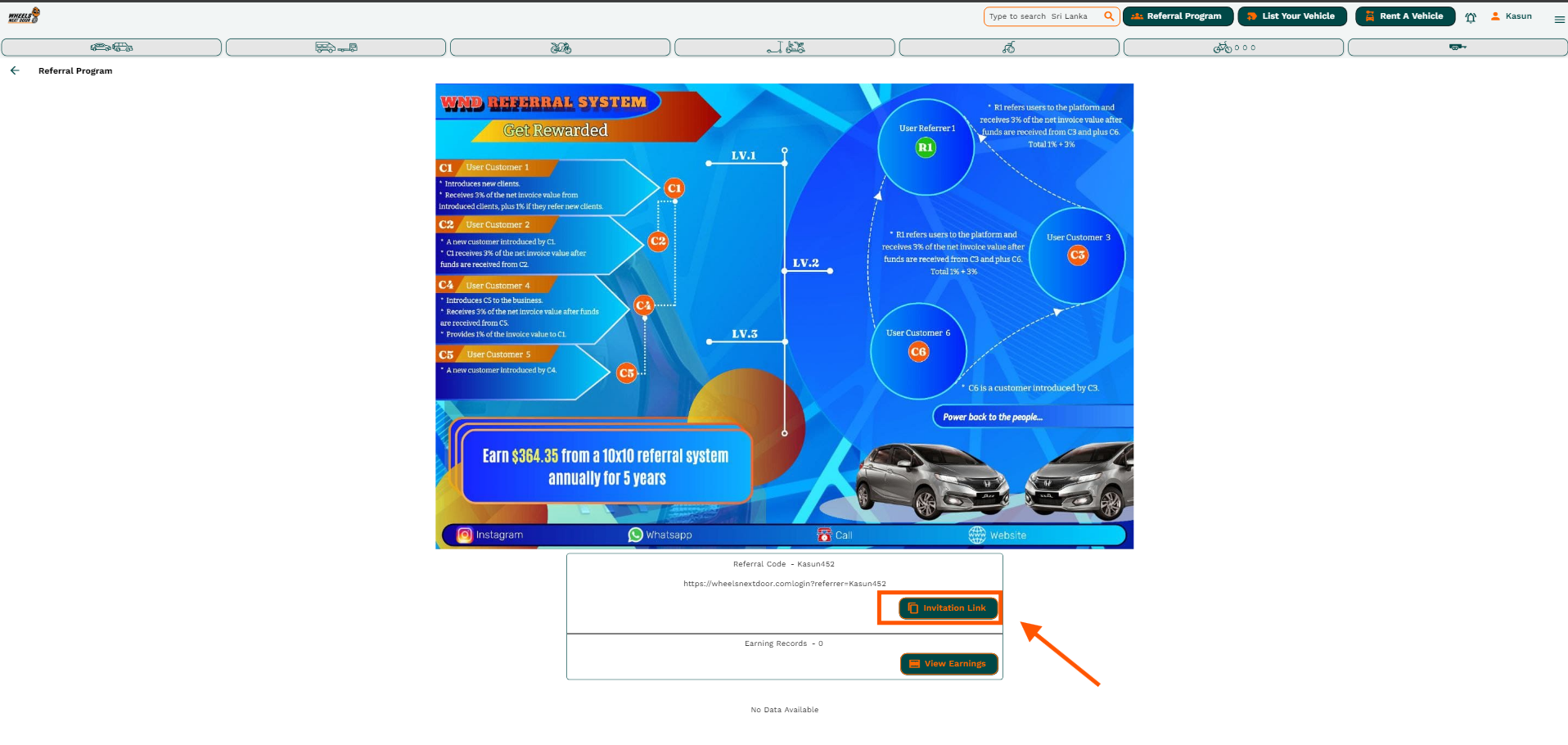Image resolution: width=1568 pixels, height=745 pixels.
Task: Click the search magnifier icon
Action: 1109,16
